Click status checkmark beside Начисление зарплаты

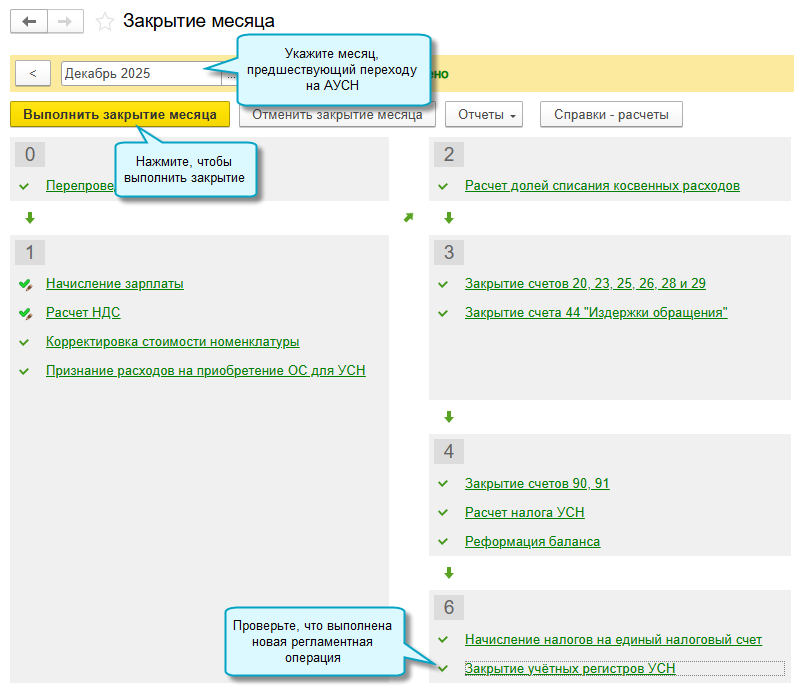tap(26, 284)
